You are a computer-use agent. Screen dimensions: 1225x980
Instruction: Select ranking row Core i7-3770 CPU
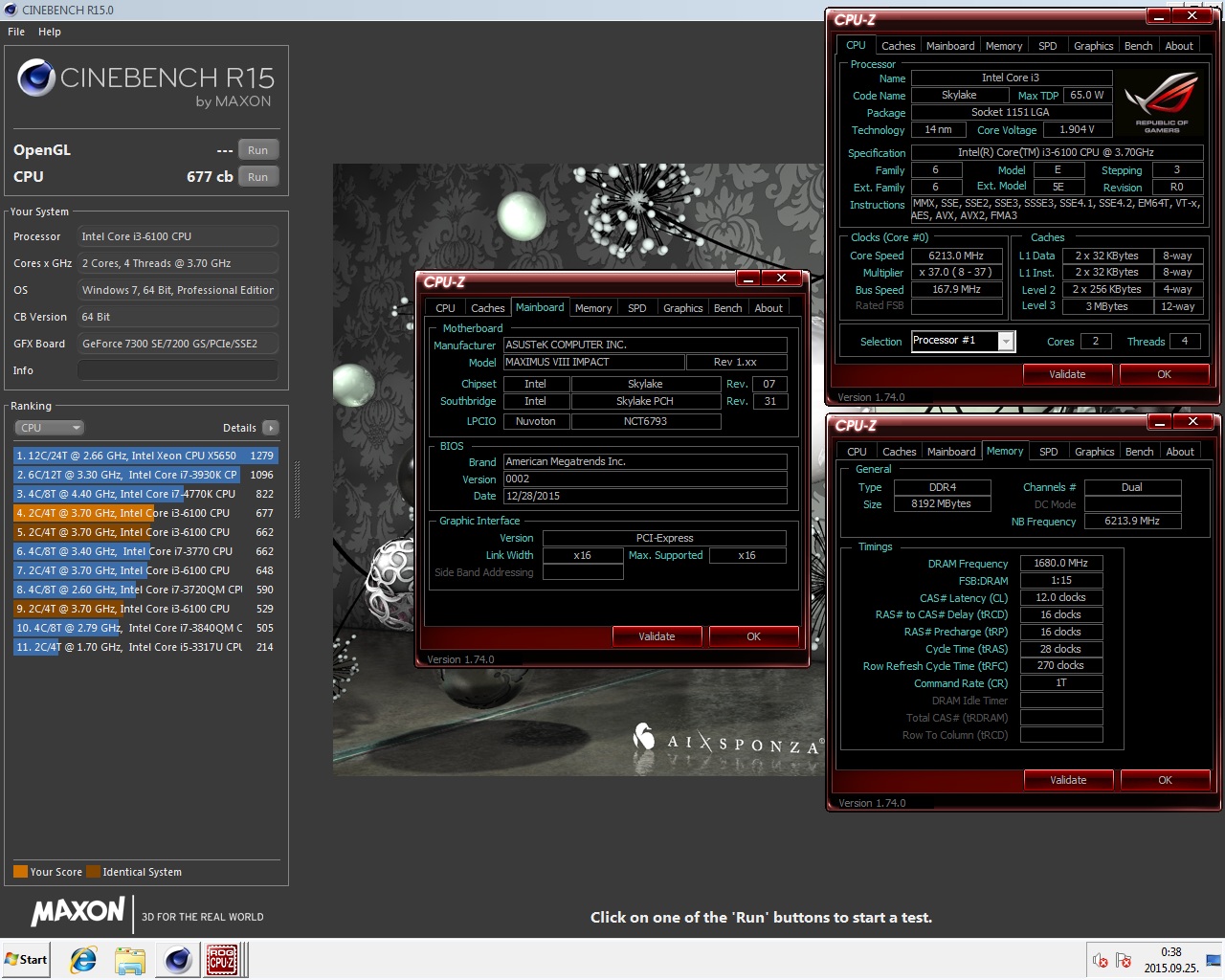coord(145,551)
